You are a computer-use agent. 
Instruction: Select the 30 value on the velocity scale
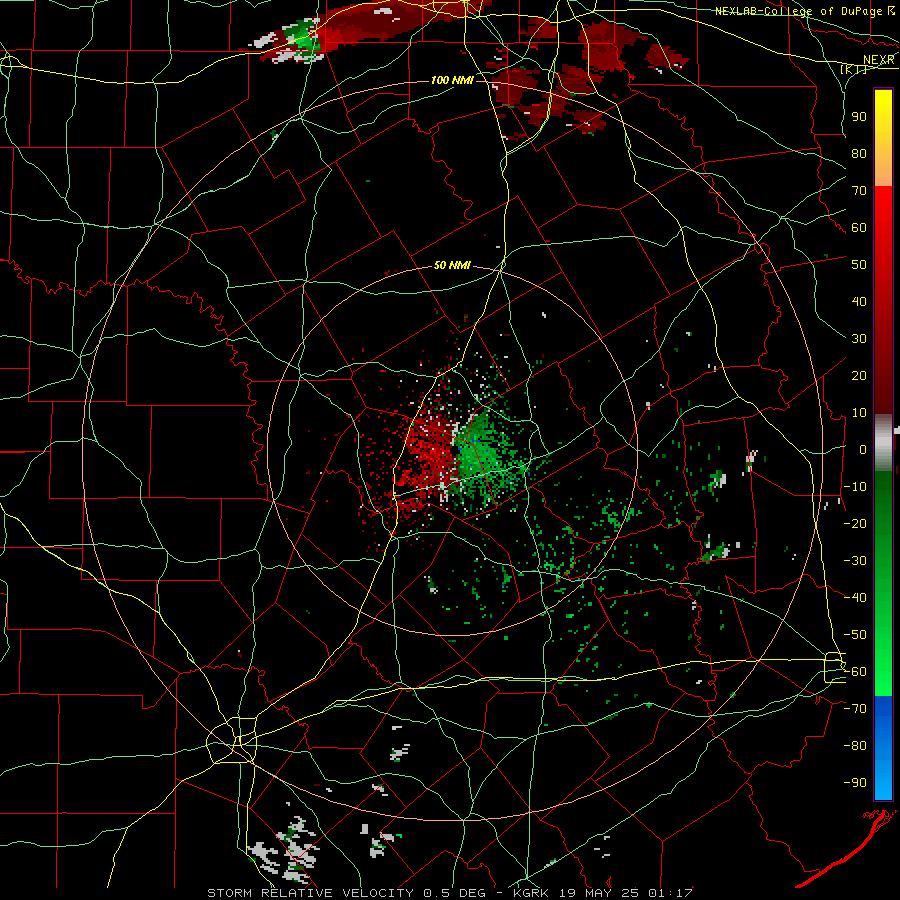point(859,339)
